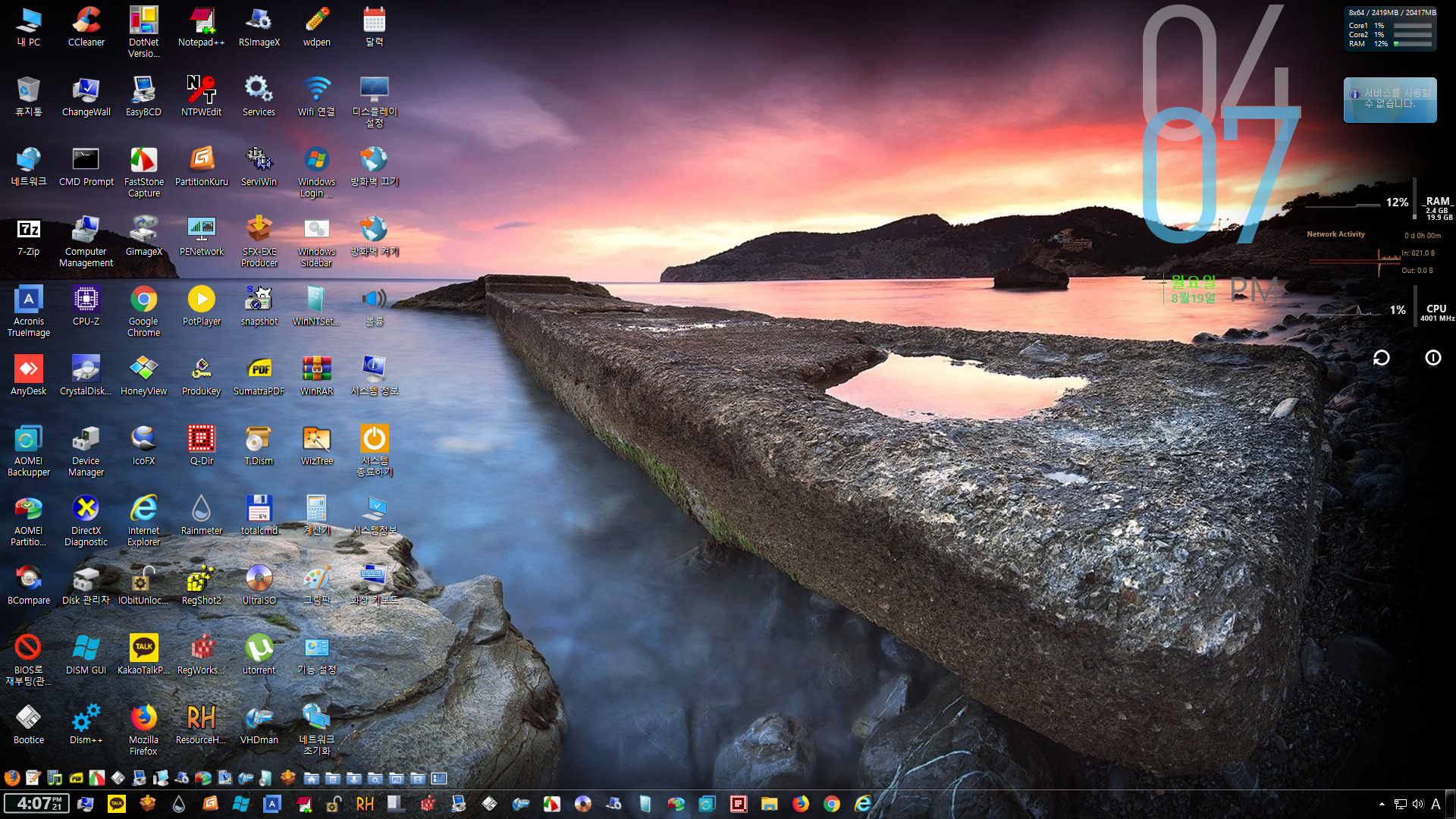Select the UltraISO shortcut
1456x819 pixels.
point(259,585)
